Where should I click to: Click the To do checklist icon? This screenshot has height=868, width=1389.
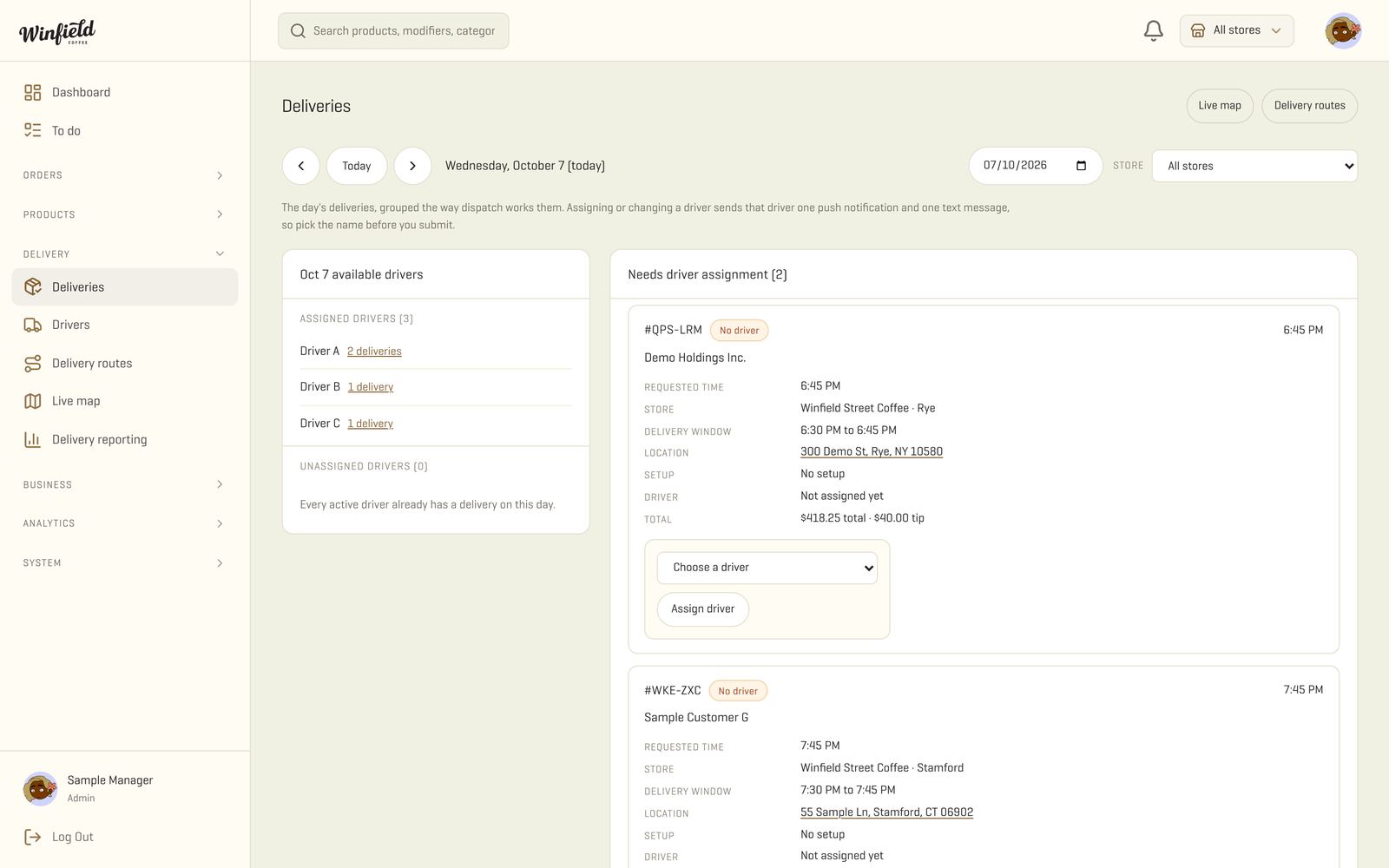(x=33, y=130)
